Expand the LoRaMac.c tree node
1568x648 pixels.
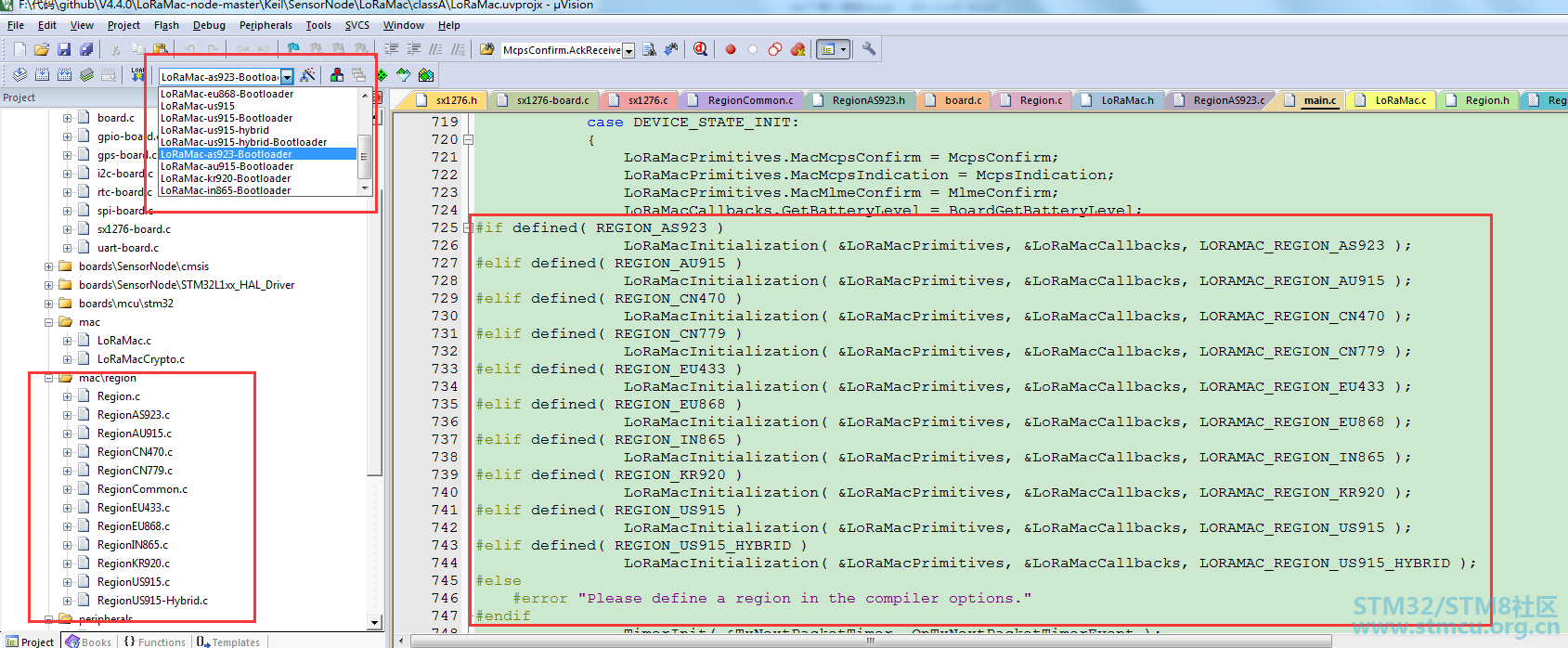tap(67, 341)
